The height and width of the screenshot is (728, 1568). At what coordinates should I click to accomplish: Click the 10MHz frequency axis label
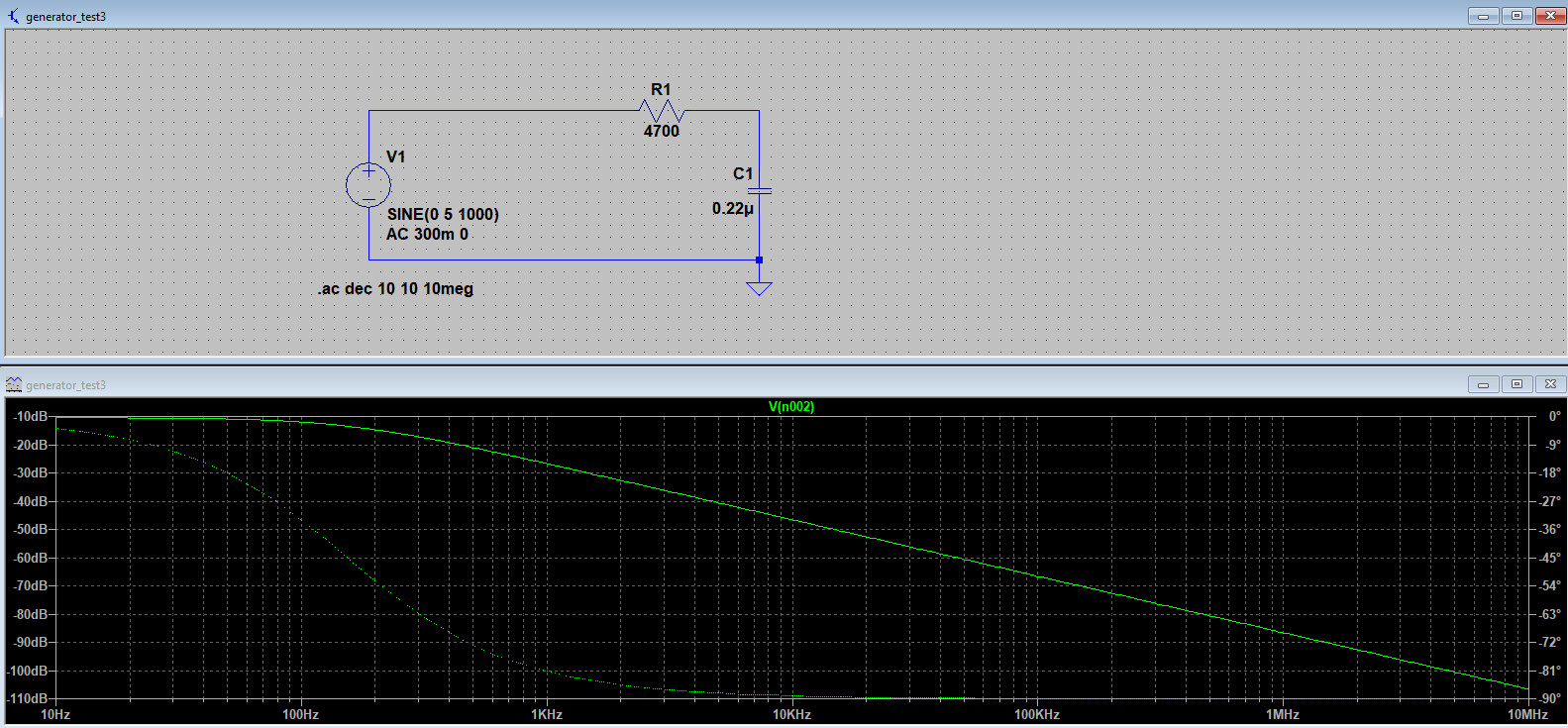click(x=1527, y=714)
